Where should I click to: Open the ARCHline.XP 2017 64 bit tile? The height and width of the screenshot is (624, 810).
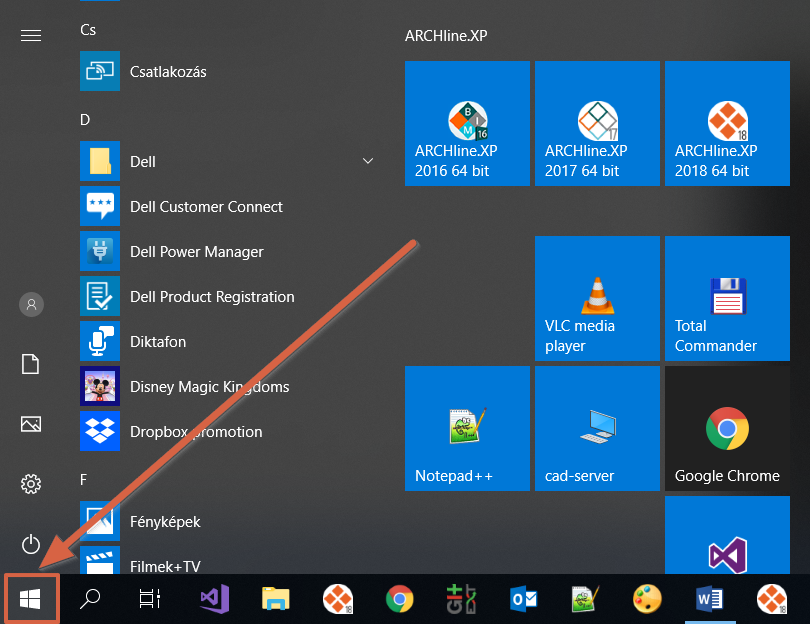pyautogui.click(x=597, y=123)
